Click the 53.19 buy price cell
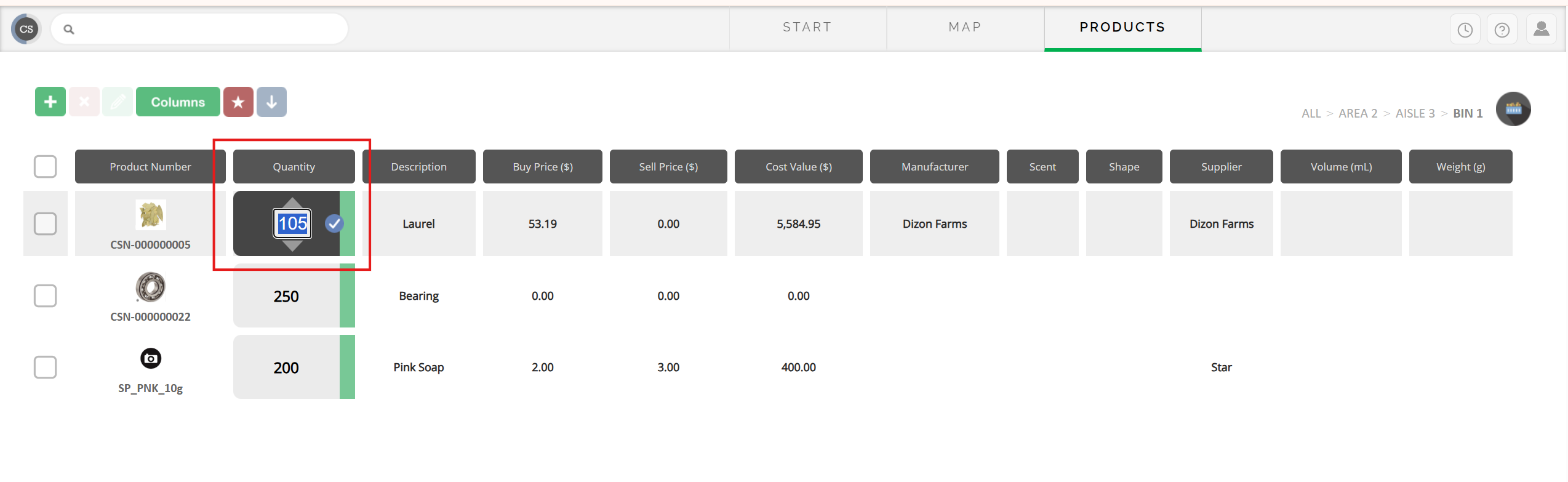 pos(543,224)
